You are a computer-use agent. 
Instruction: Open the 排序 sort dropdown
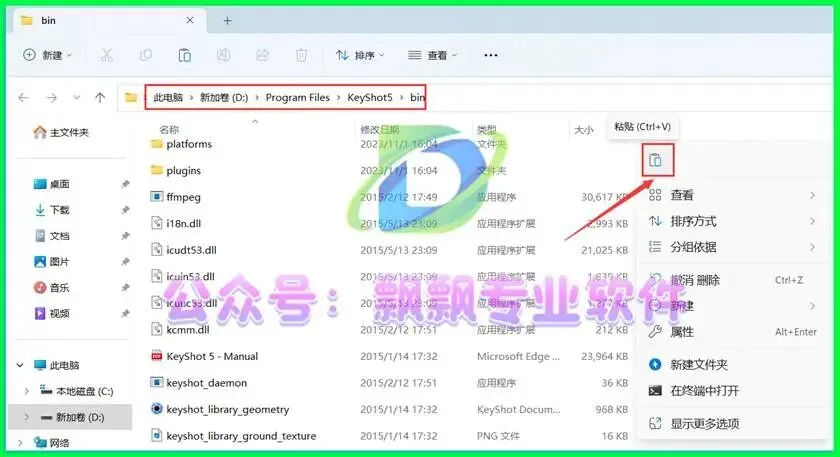point(360,55)
